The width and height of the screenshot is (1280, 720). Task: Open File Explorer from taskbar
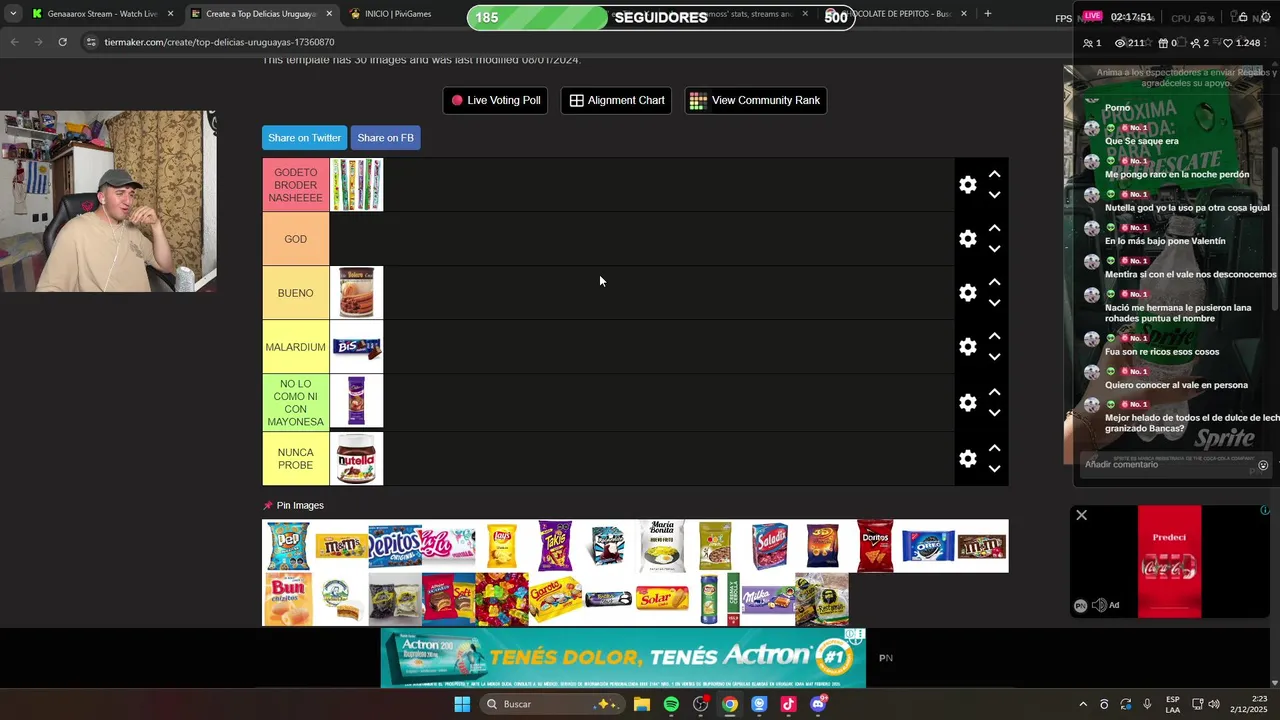tap(642, 704)
